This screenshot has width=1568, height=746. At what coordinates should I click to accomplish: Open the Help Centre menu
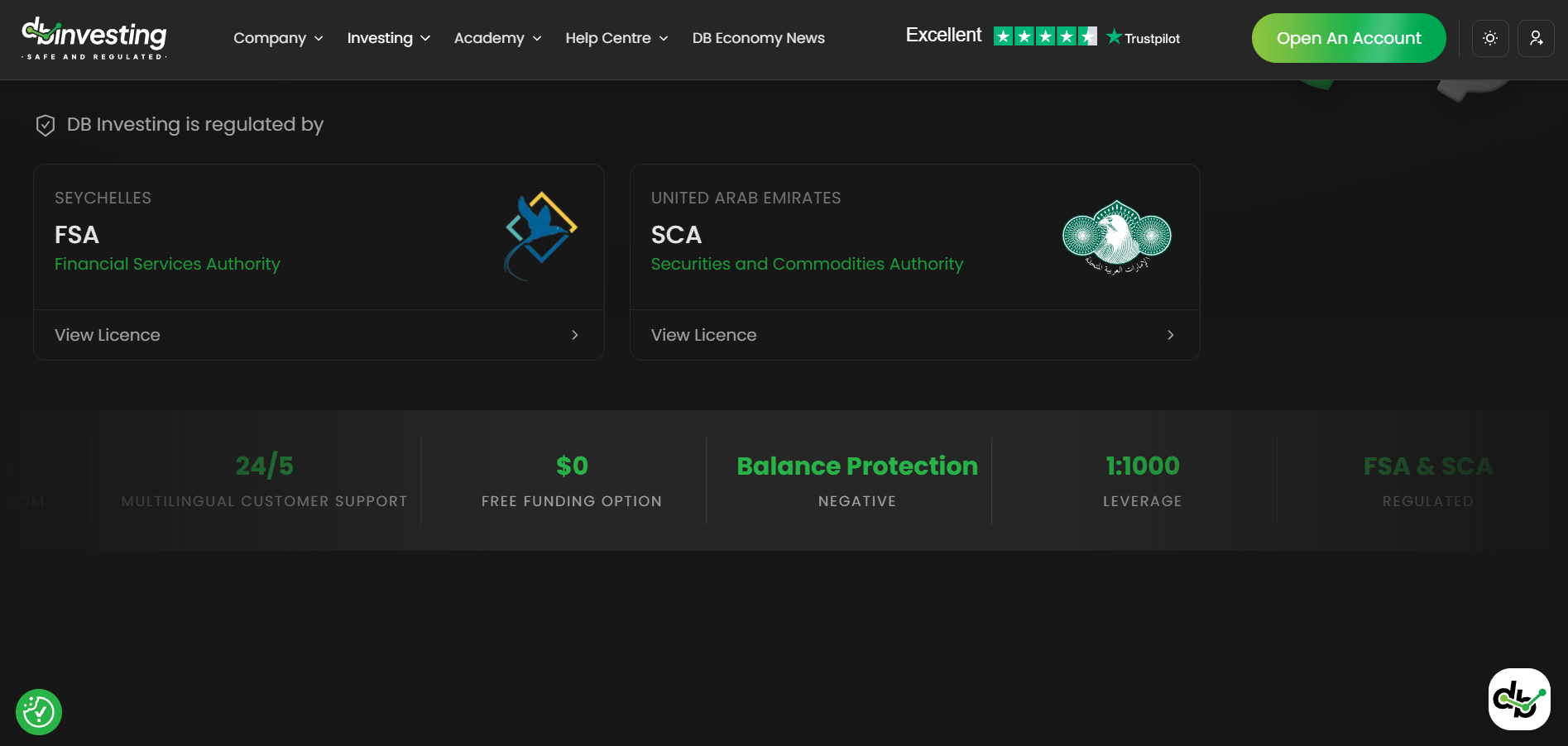pos(616,38)
